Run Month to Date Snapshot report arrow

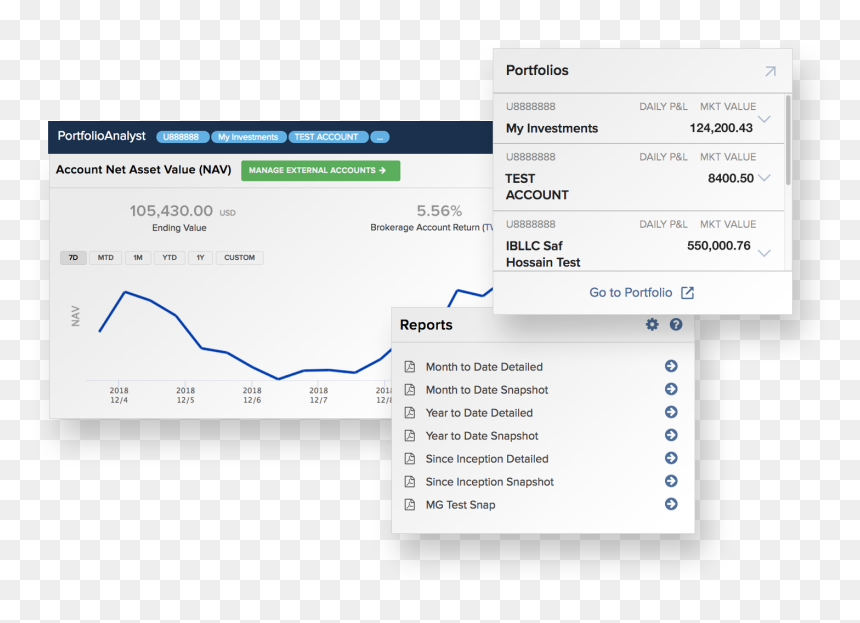(671, 389)
